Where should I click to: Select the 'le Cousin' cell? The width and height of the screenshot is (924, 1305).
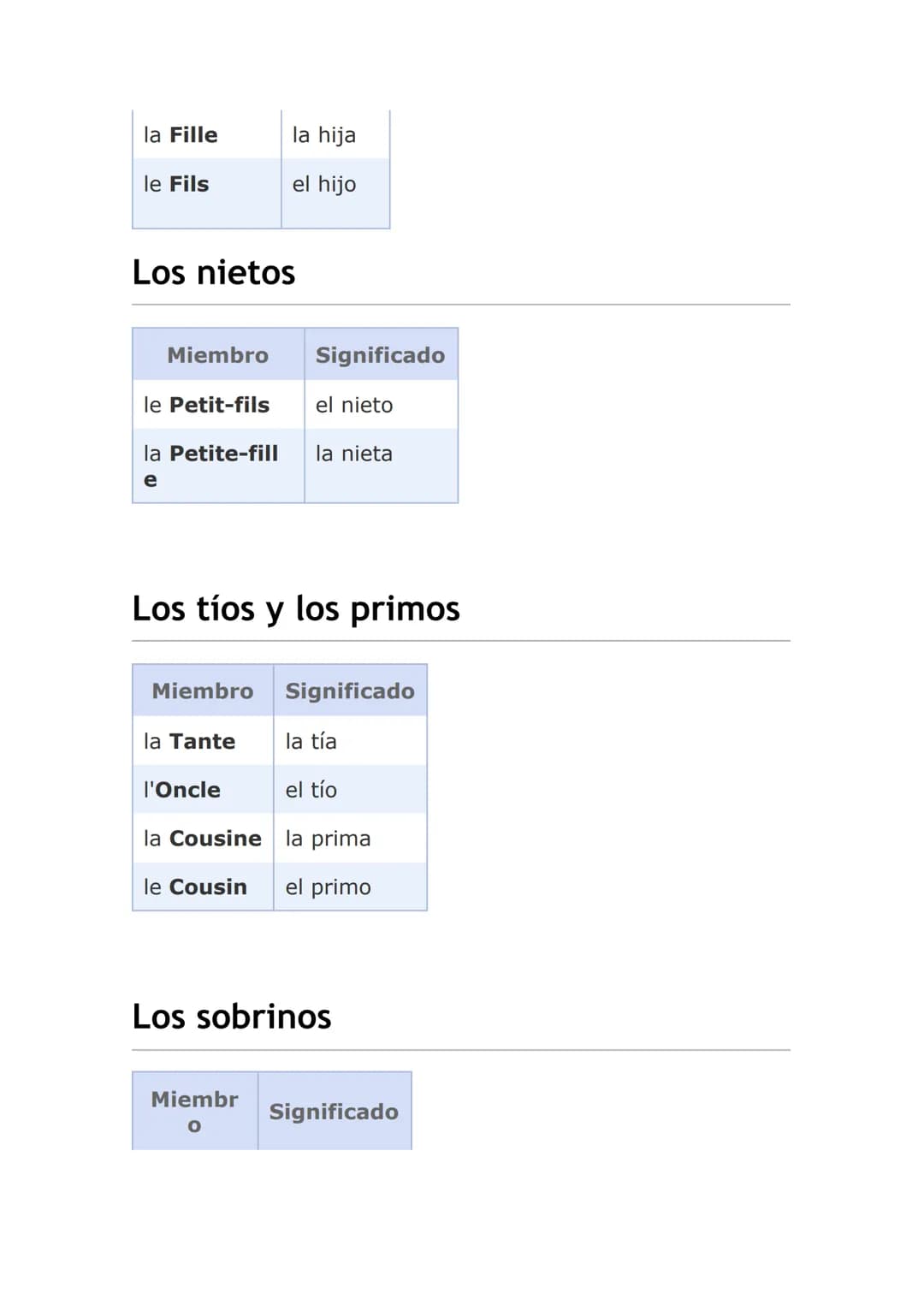203,887
